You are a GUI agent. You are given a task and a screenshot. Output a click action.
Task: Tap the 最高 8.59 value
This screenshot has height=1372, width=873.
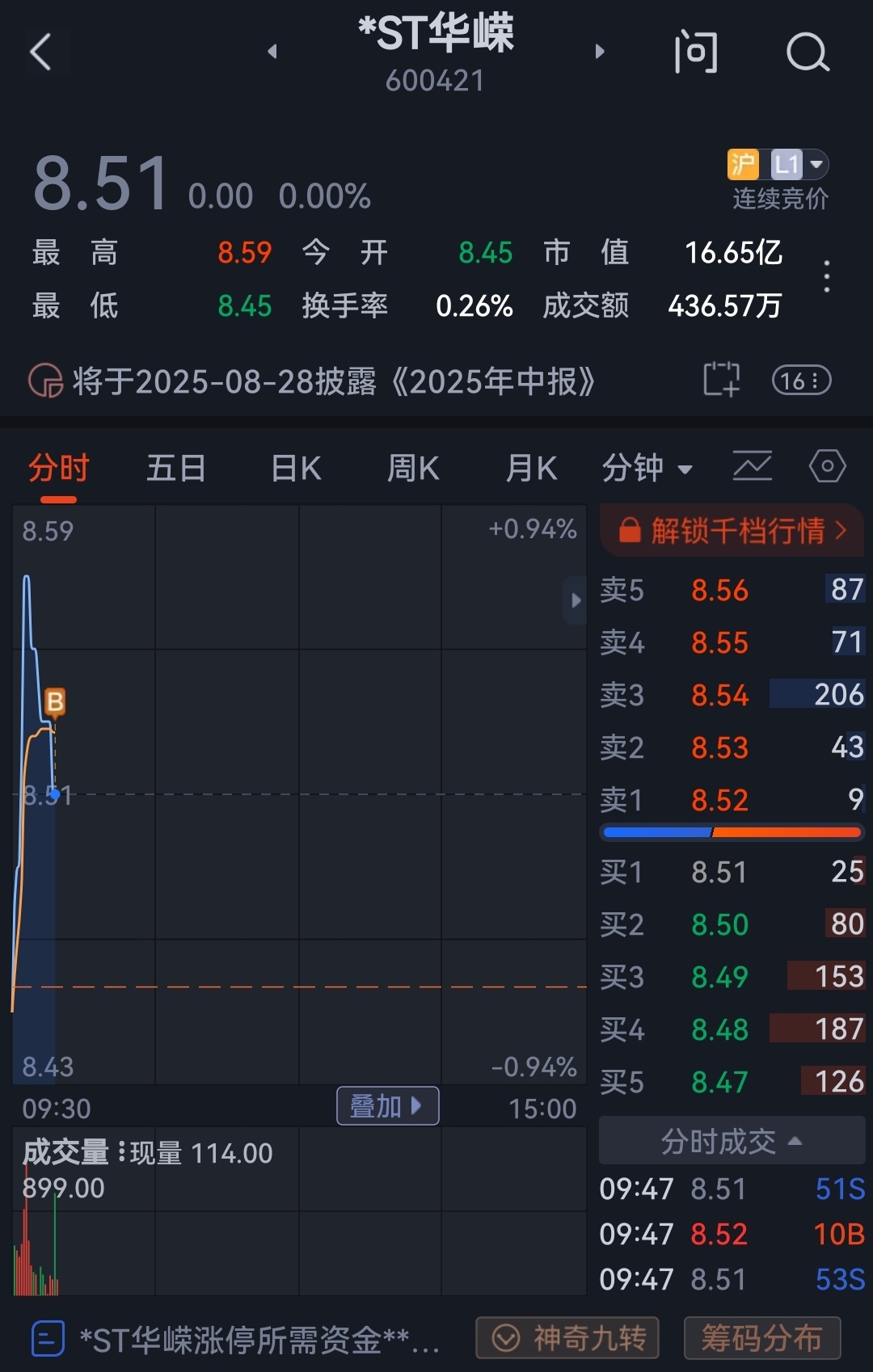(x=245, y=253)
